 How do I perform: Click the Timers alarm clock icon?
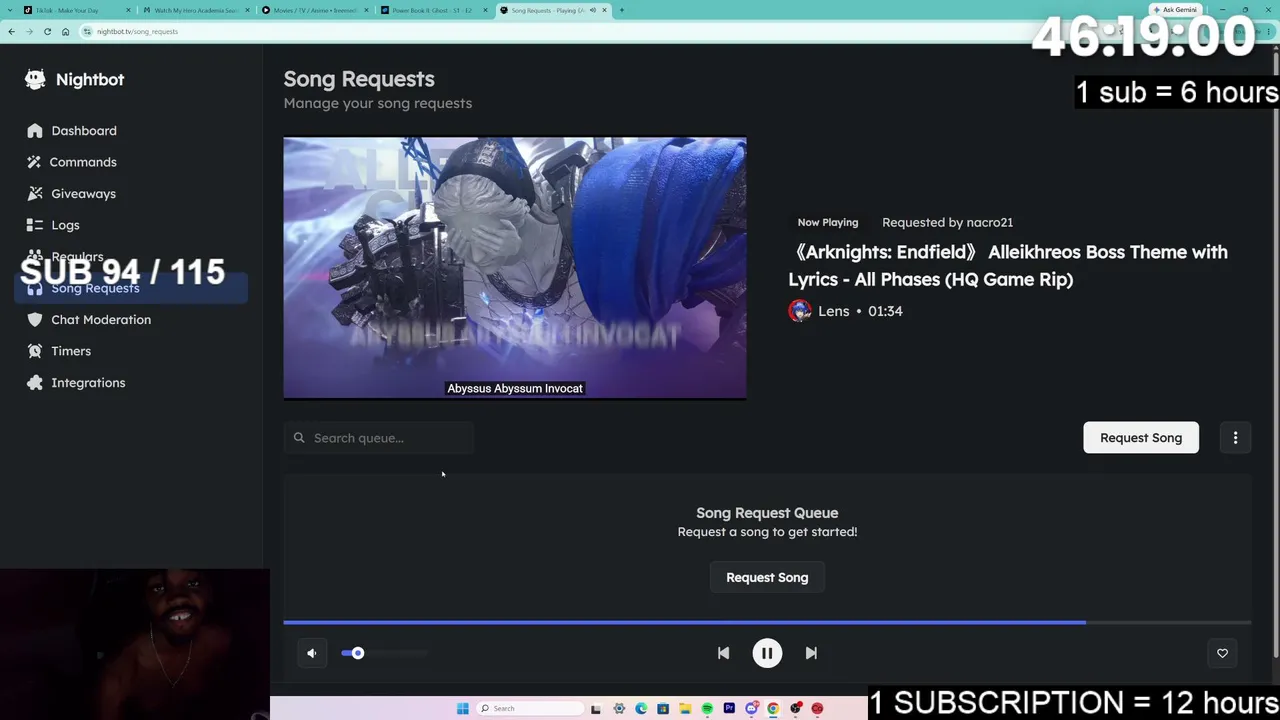(x=35, y=351)
